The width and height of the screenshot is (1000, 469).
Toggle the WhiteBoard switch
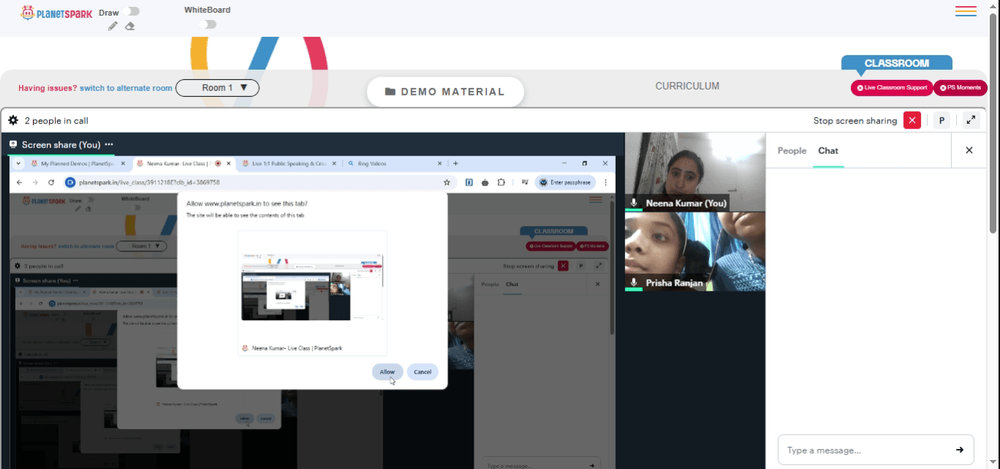(x=207, y=24)
